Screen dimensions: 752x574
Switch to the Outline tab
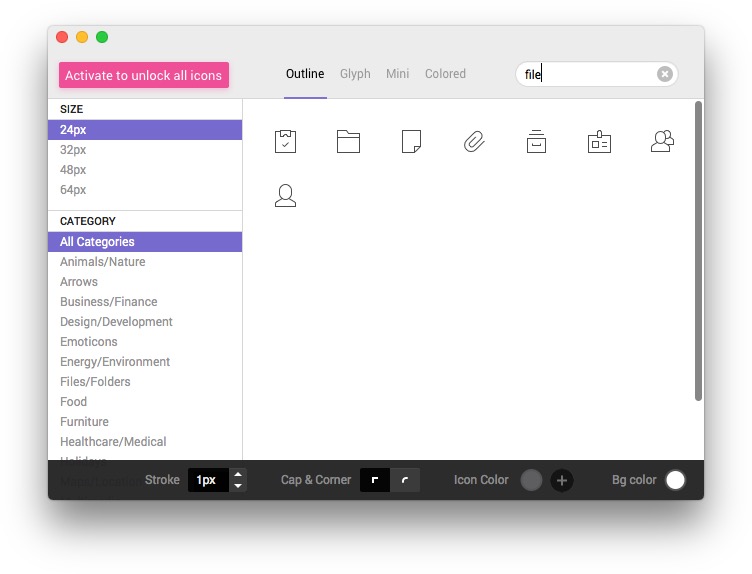tap(305, 74)
